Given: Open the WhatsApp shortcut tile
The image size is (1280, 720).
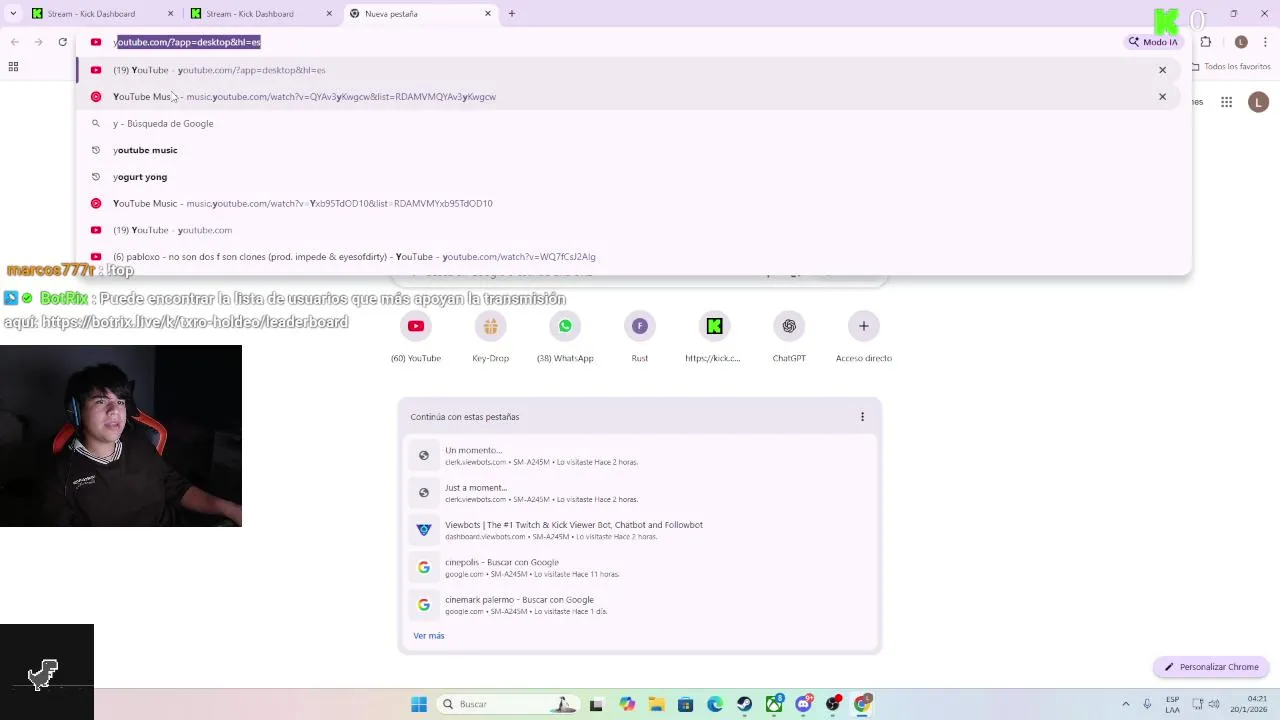Looking at the screenshot, I should click(x=565, y=338).
